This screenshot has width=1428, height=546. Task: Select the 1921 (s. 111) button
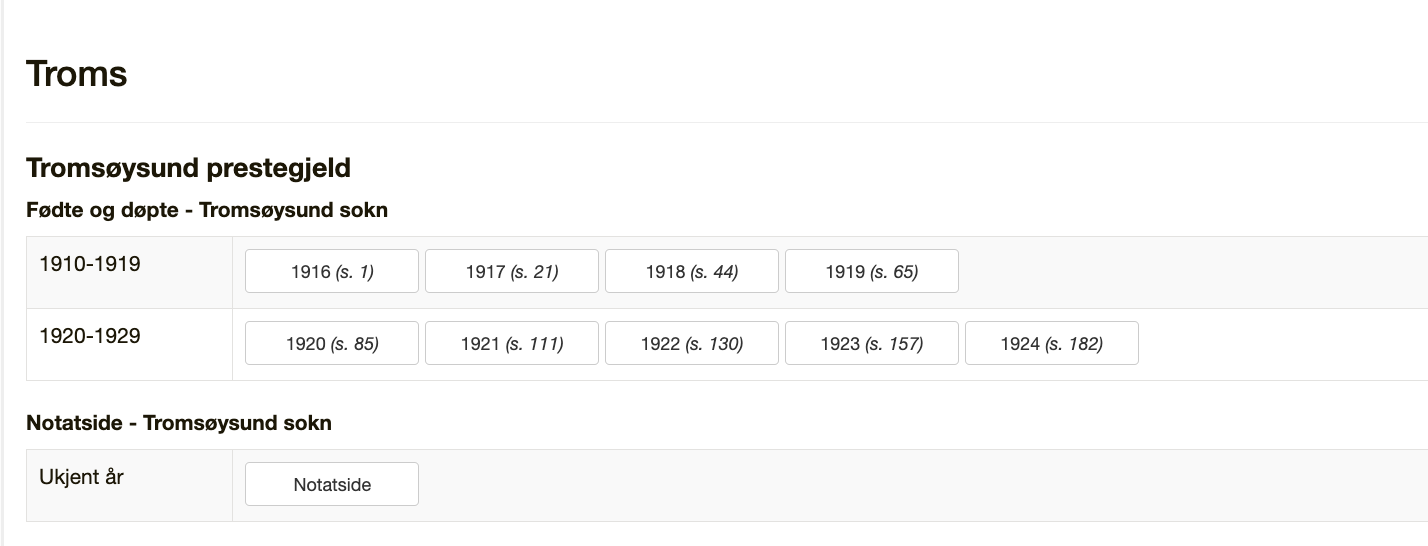coord(512,343)
